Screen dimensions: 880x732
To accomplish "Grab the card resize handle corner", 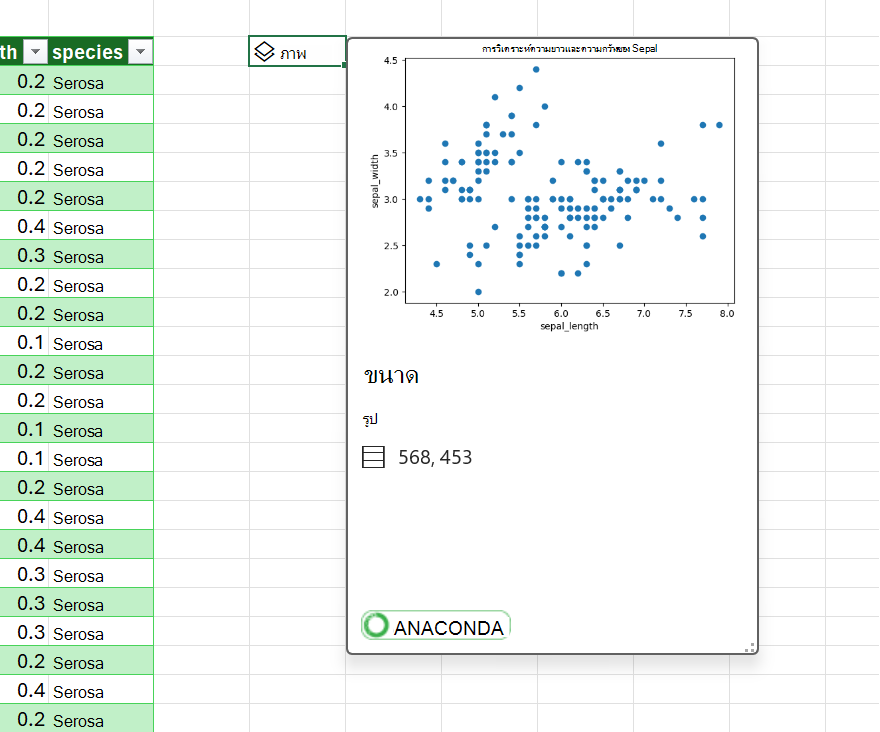I will coord(750,647).
